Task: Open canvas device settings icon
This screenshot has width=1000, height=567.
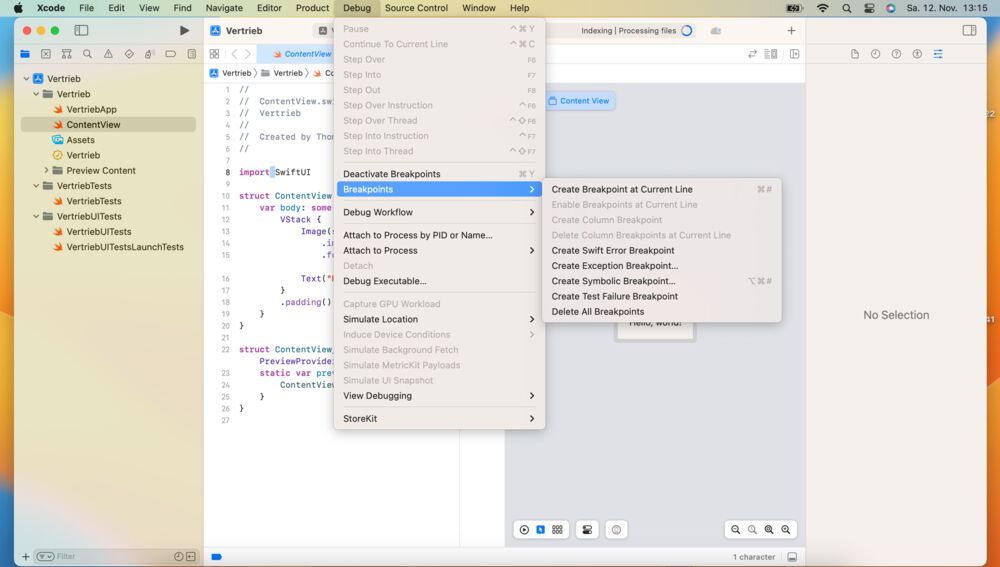Action: tap(587, 529)
